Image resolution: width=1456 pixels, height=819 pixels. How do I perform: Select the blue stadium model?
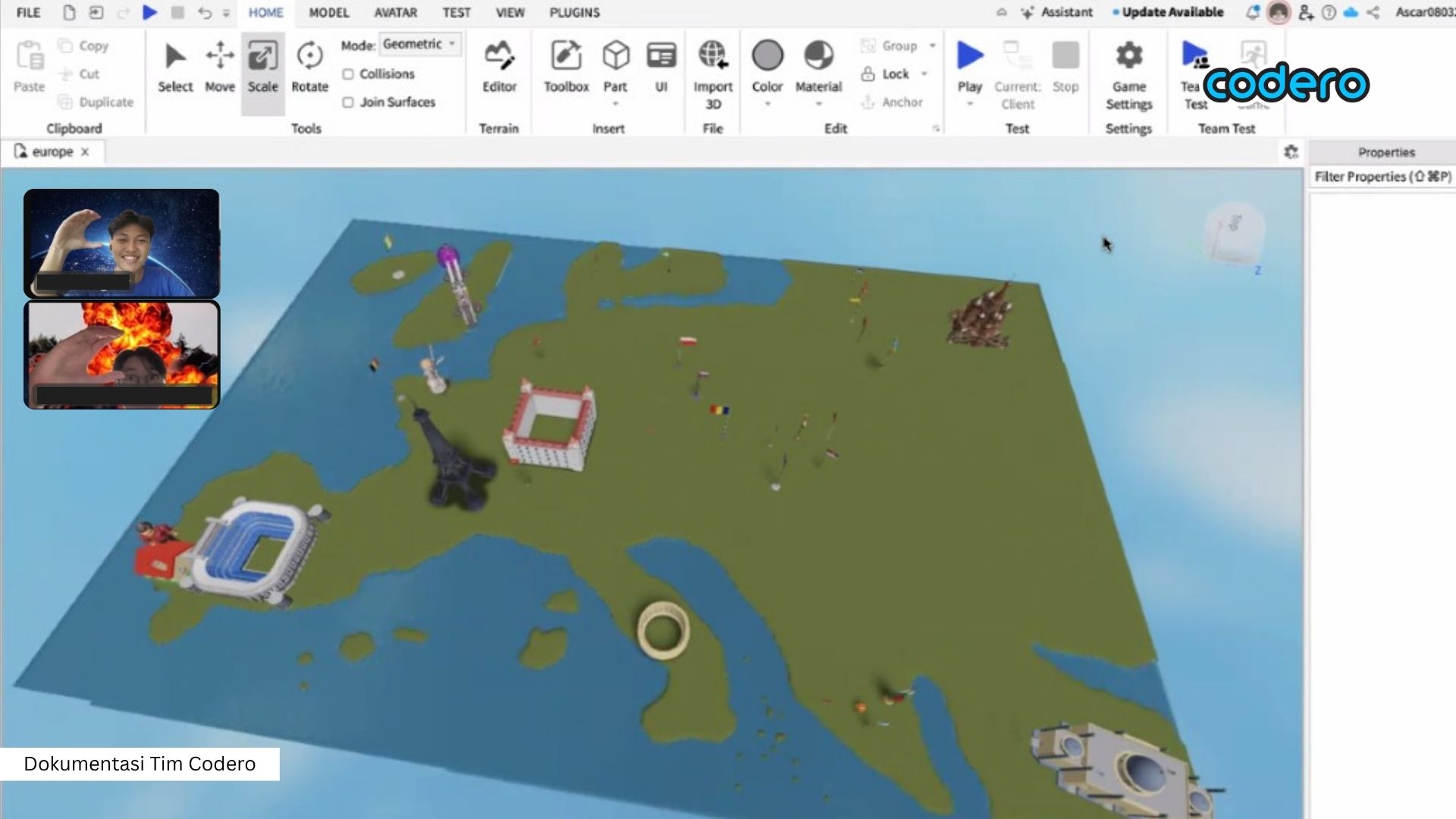click(x=258, y=551)
